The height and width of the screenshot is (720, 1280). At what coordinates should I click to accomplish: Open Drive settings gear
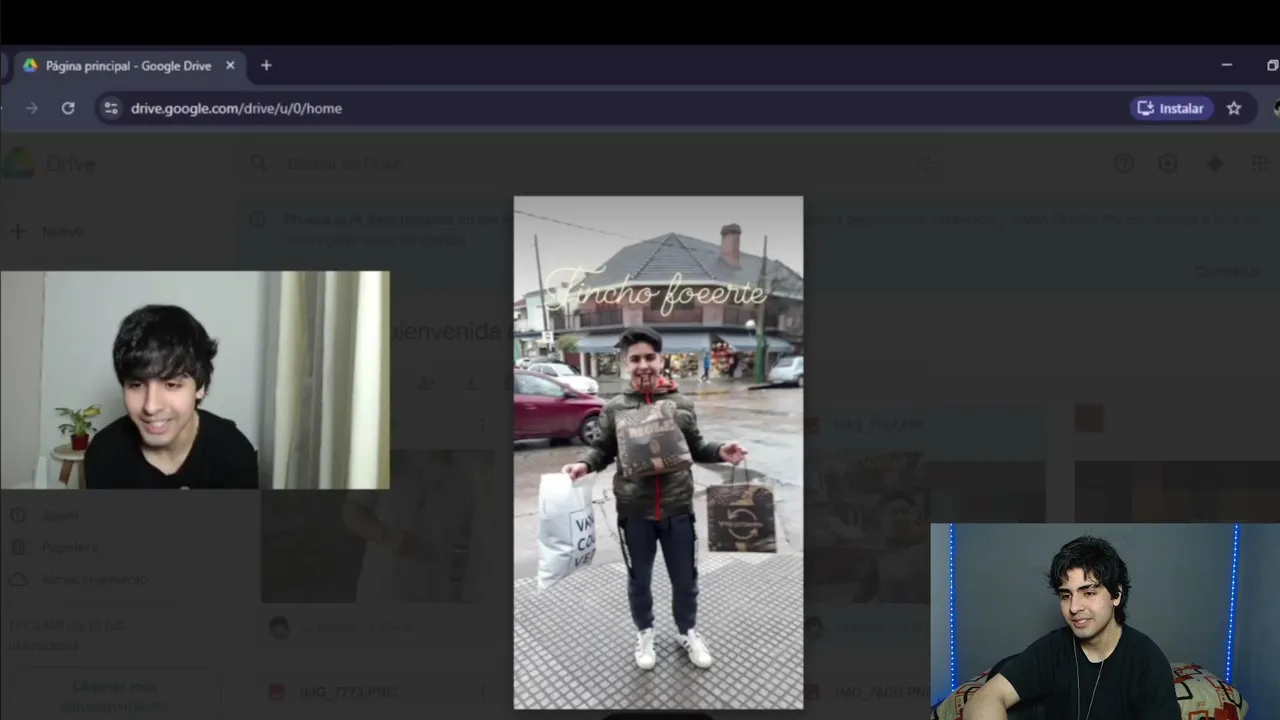click(x=1167, y=164)
